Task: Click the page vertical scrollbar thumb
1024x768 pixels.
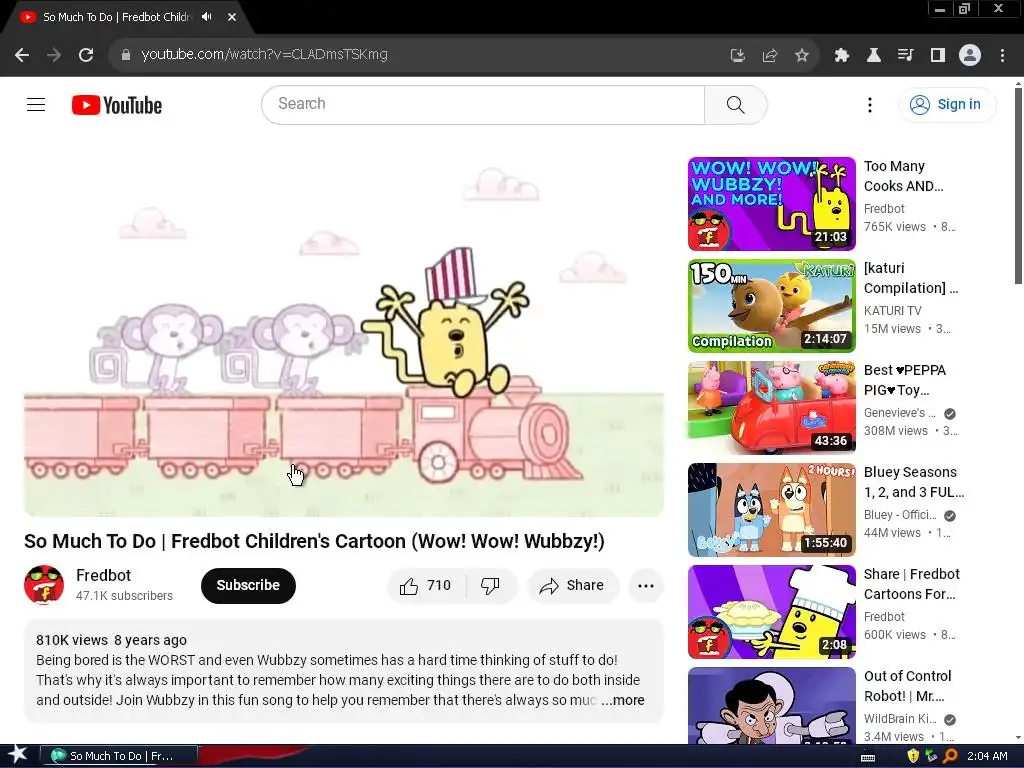Action: pyautogui.click(x=1018, y=186)
